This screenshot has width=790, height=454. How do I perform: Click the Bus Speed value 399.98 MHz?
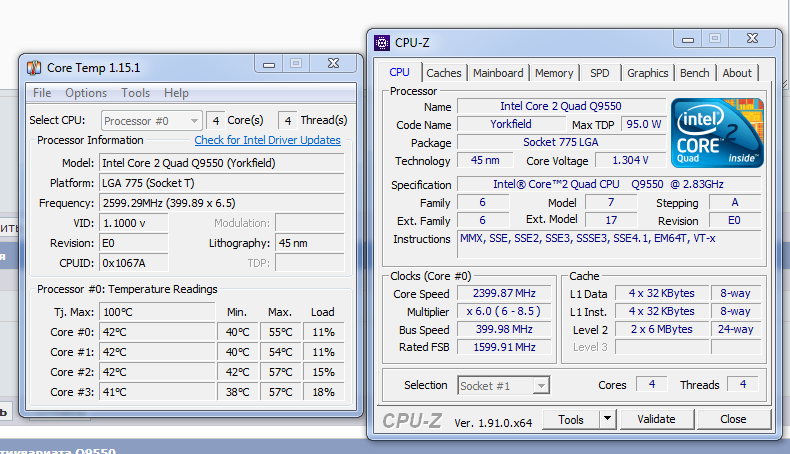504,330
